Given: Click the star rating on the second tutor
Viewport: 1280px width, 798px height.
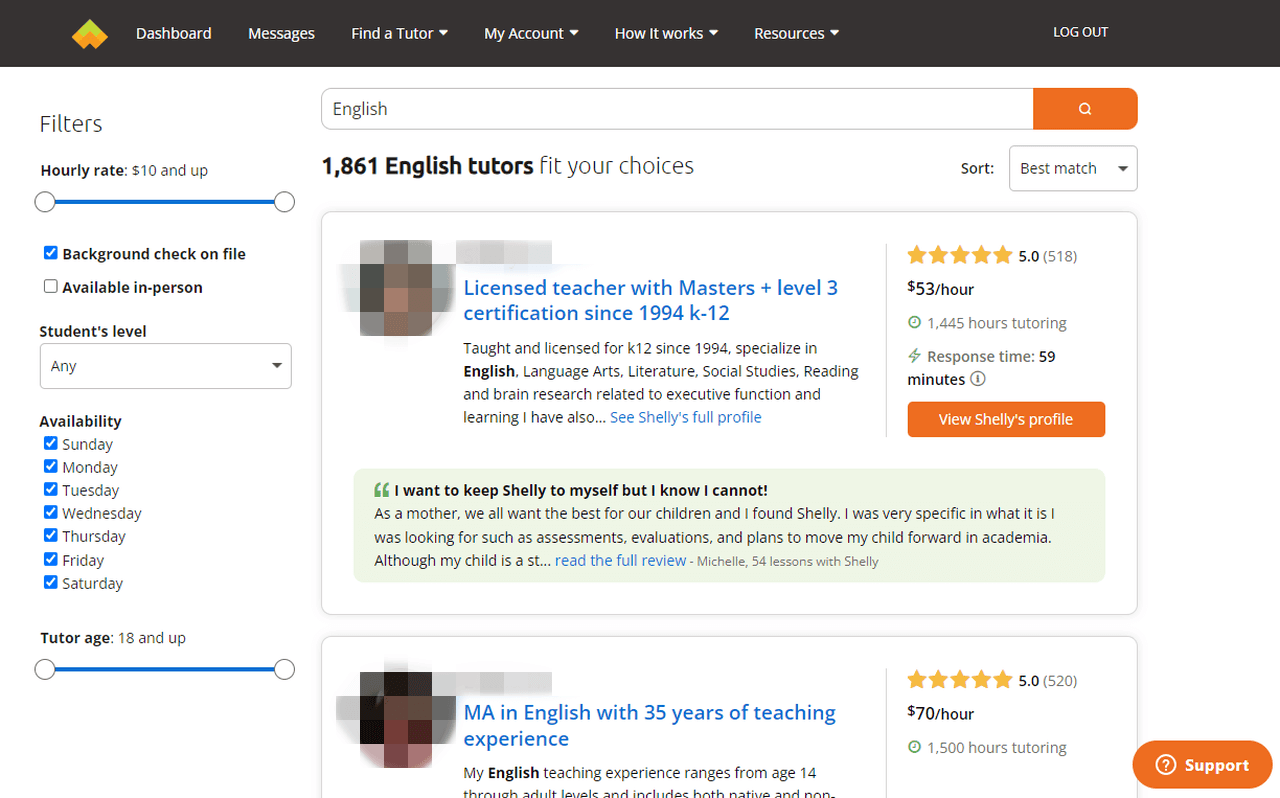Looking at the screenshot, I should coord(960,679).
